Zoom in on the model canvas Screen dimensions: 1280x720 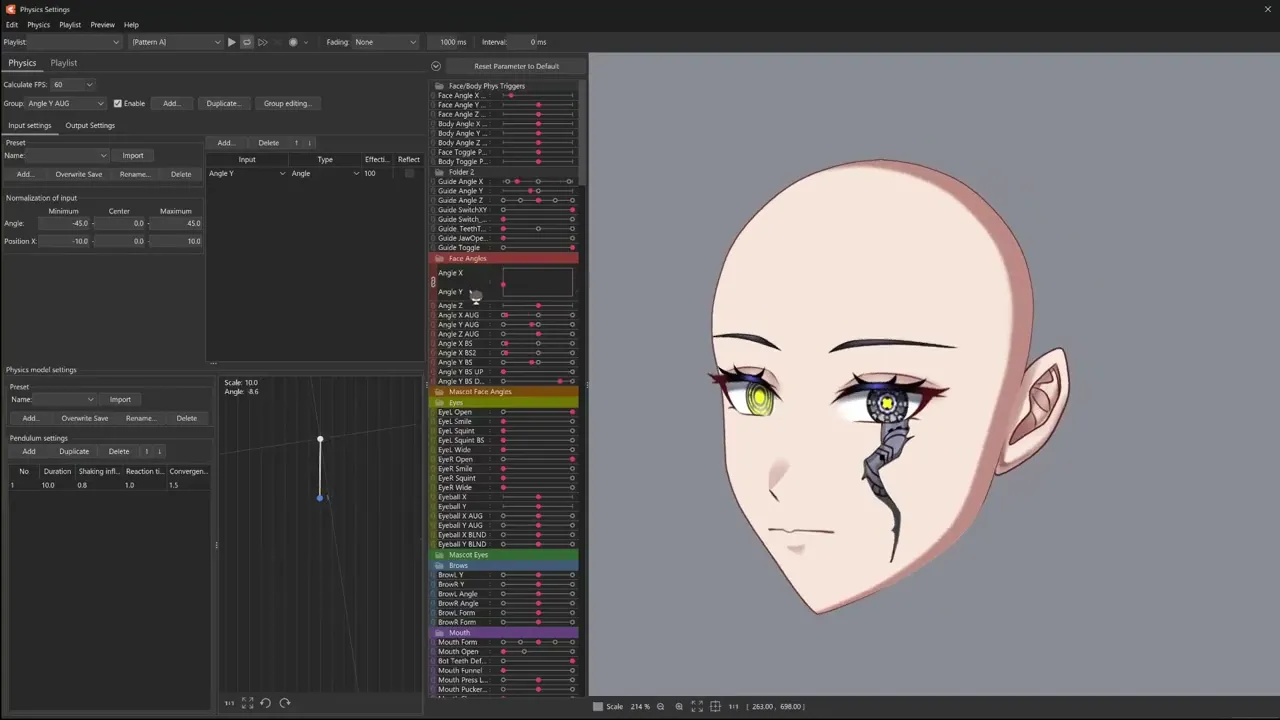679,707
